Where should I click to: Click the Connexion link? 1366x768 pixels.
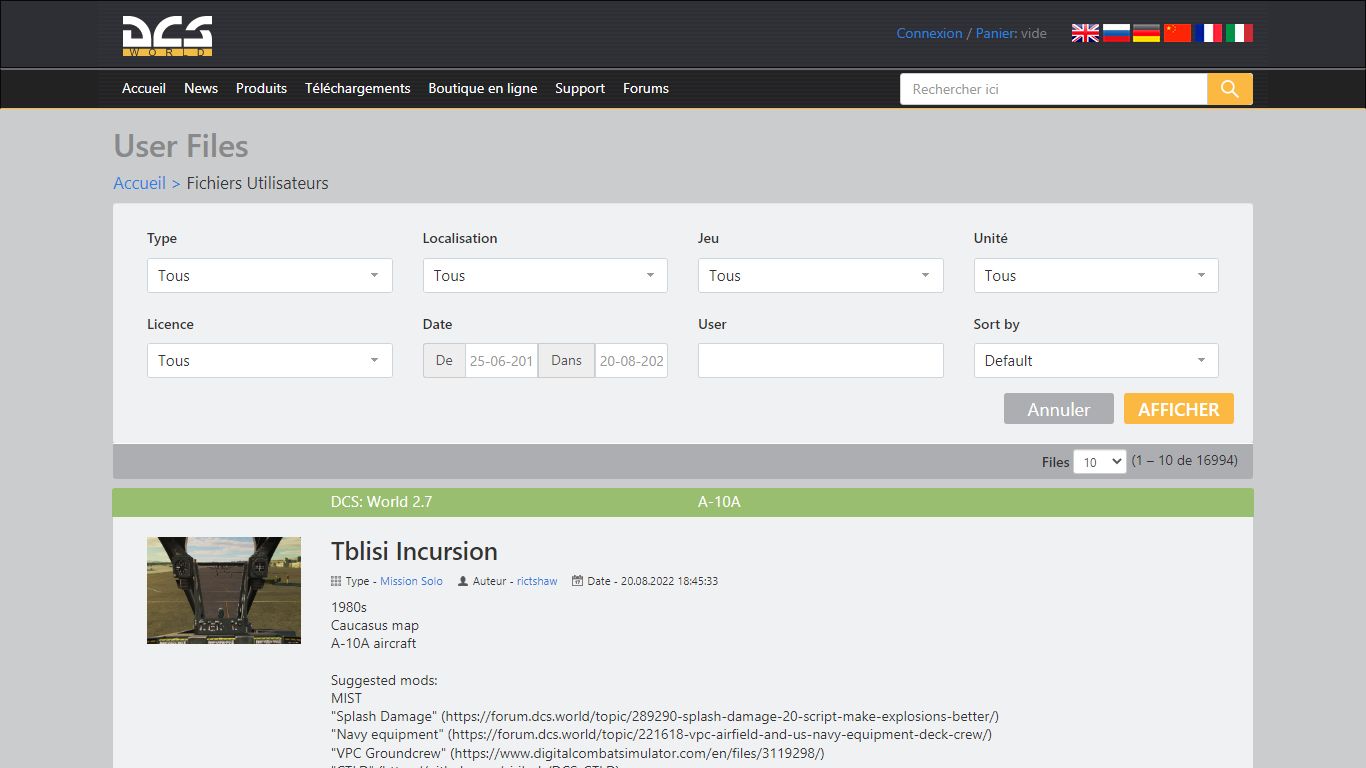point(929,33)
